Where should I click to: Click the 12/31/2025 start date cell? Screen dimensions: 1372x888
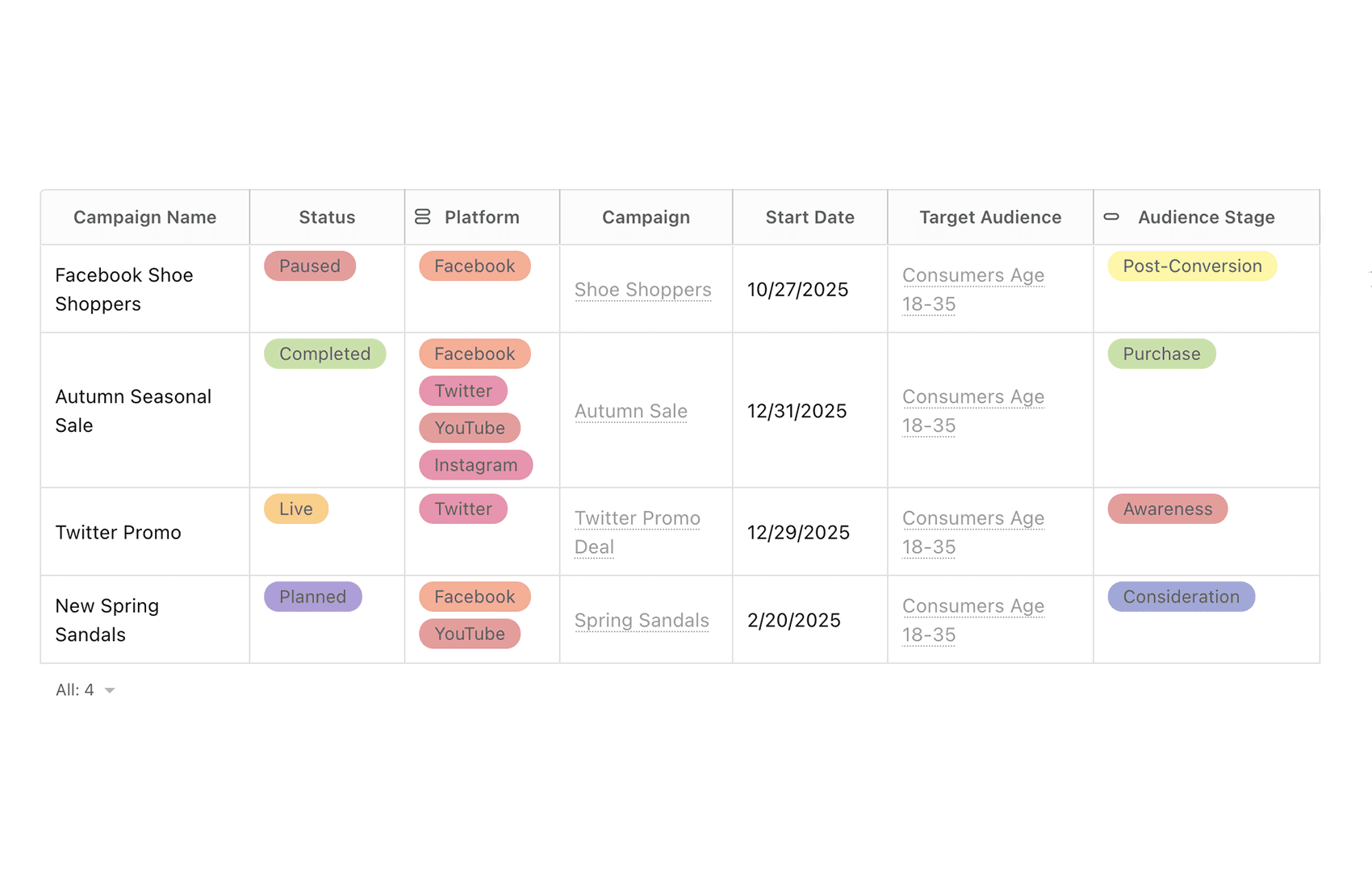coord(797,411)
